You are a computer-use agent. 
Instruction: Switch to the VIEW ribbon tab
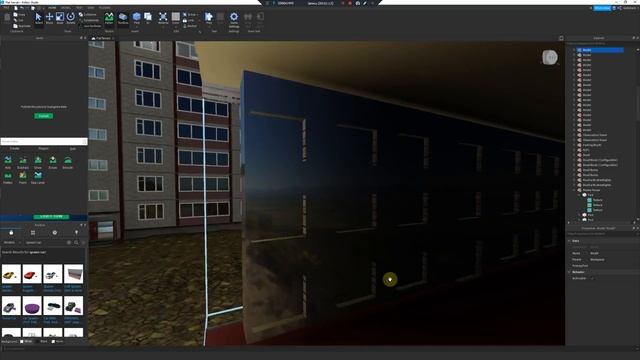click(91, 8)
